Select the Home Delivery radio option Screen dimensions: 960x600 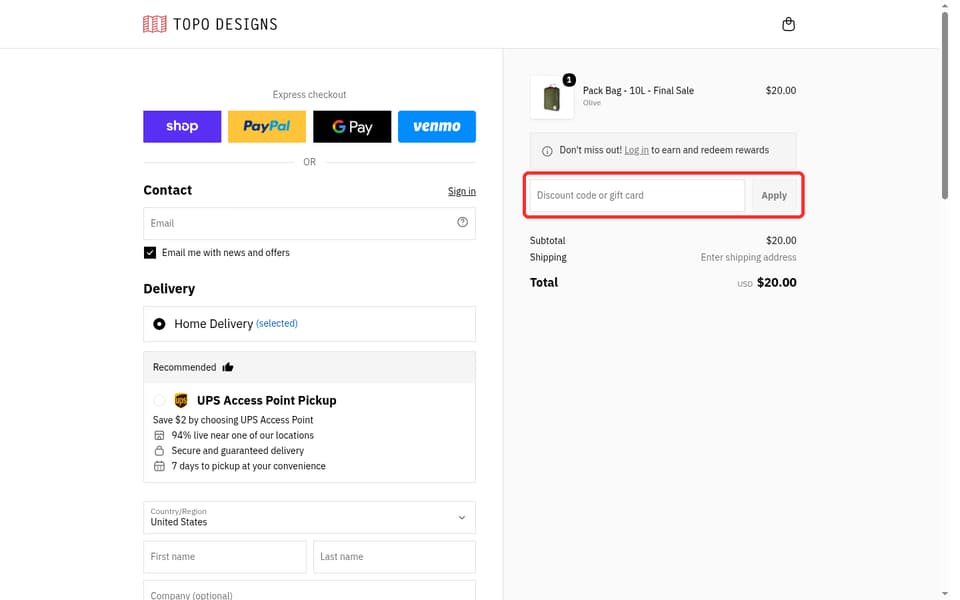pos(159,324)
